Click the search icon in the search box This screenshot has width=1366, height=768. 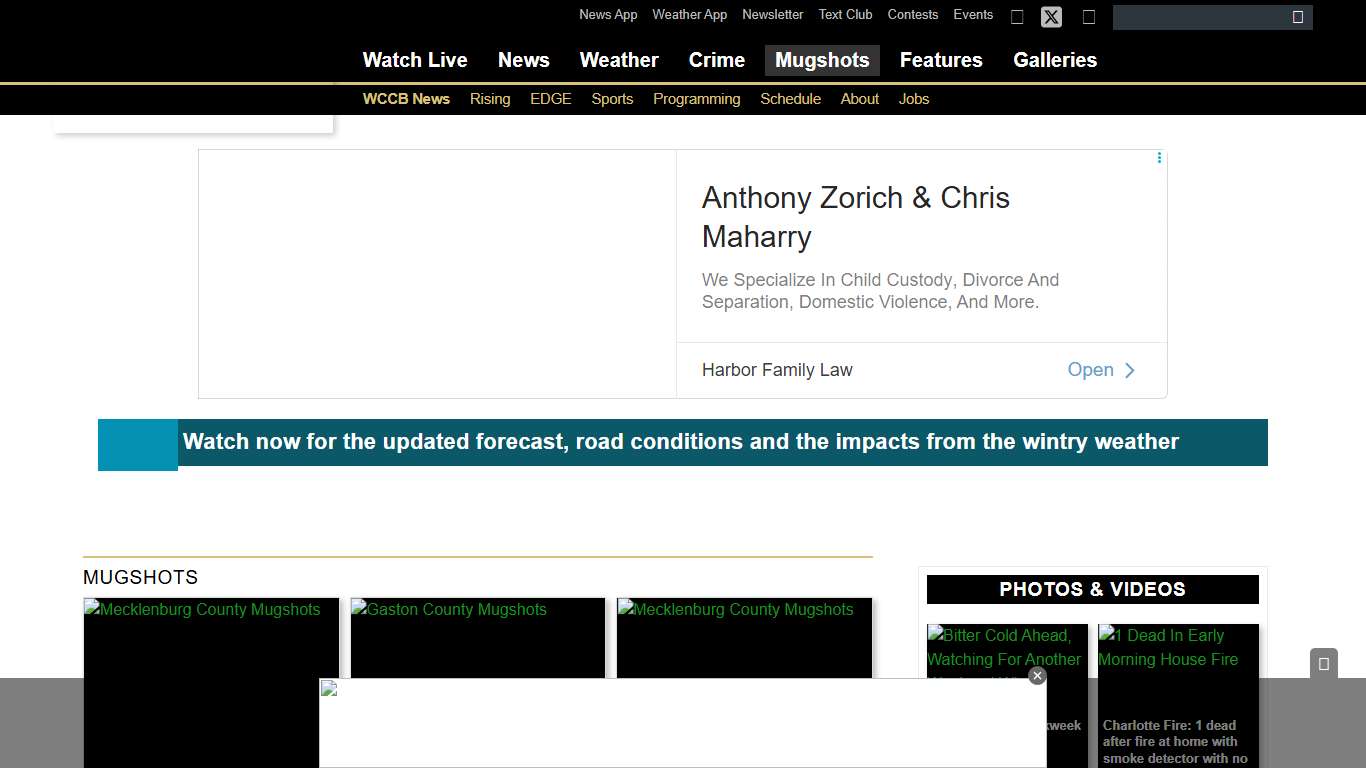click(1297, 17)
